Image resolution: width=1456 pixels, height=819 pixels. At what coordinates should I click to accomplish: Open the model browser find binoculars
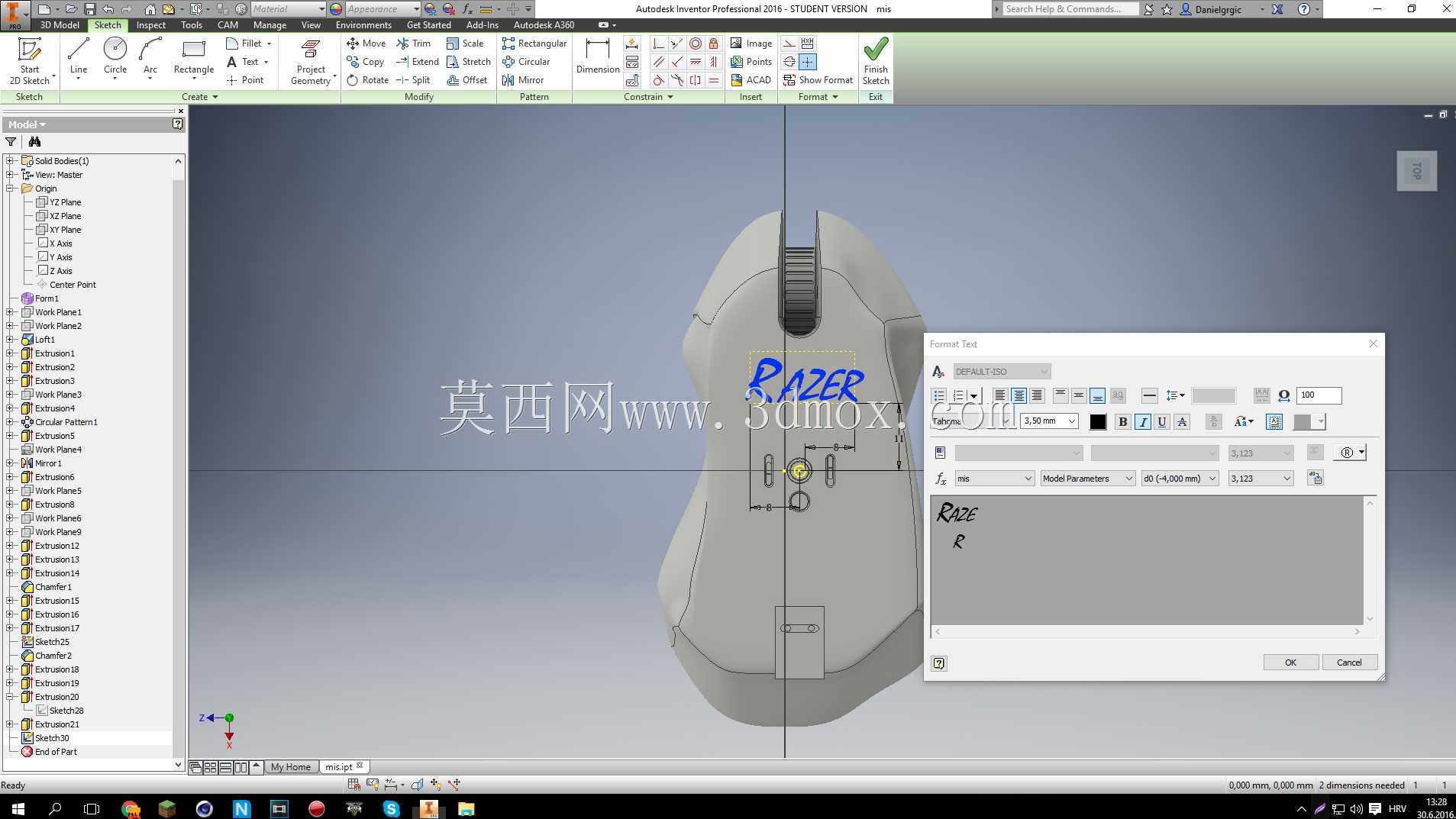click(34, 142)
